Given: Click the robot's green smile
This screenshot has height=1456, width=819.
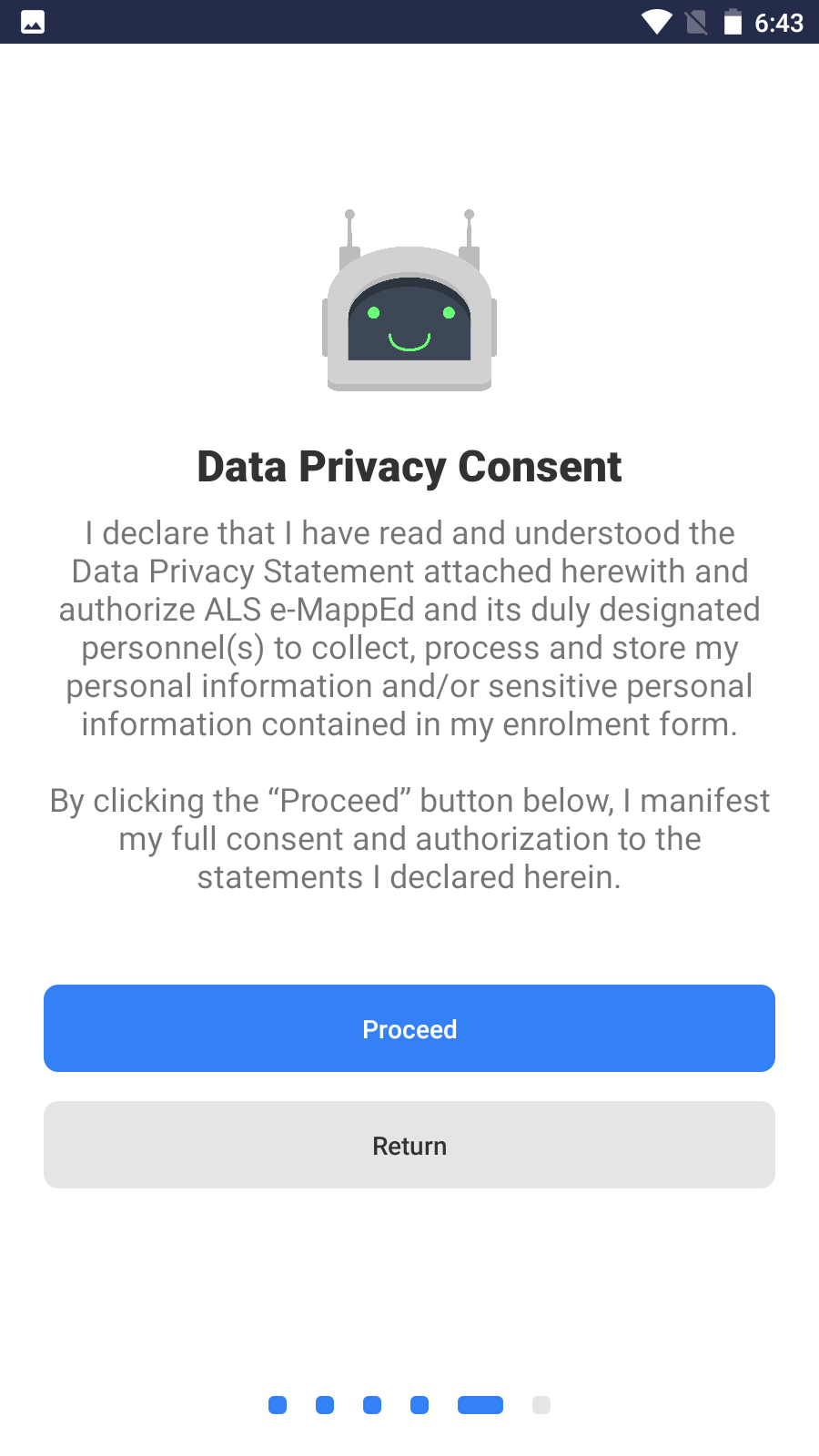Looking at the screenshot, I should point(409,343).
